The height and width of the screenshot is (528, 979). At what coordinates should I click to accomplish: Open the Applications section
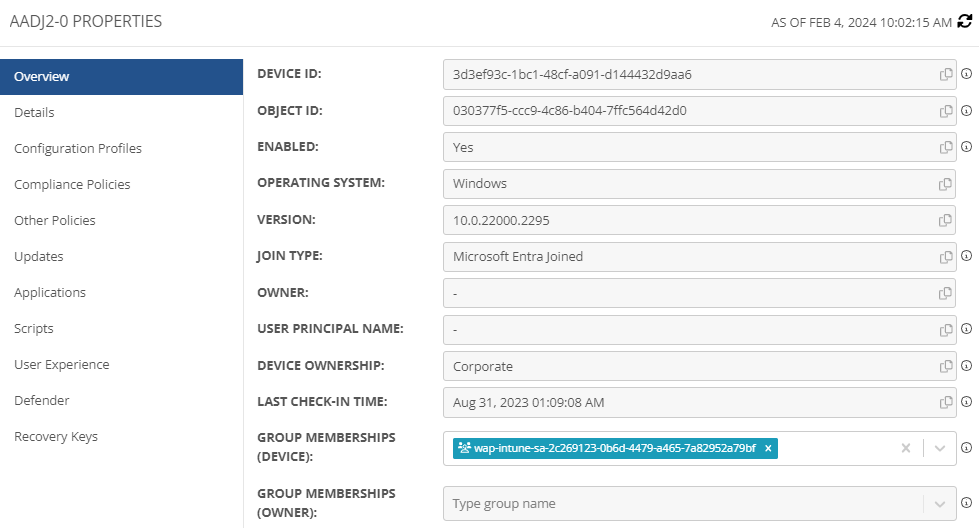pyautogui.click(x=50, y=293)
